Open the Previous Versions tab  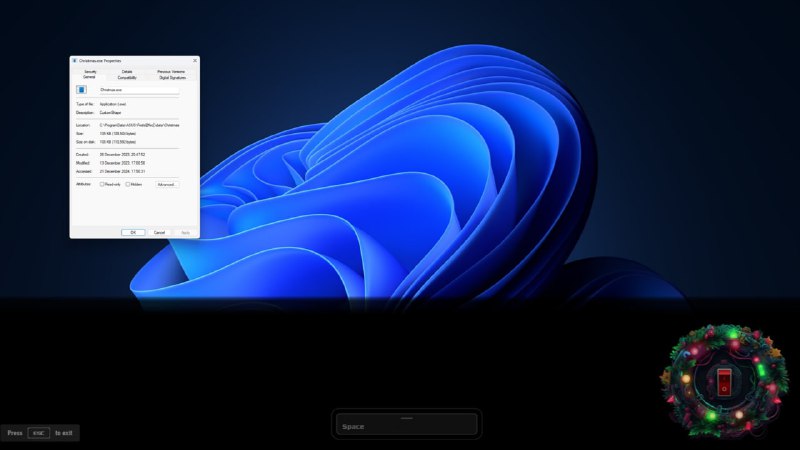tap(171, 72)
